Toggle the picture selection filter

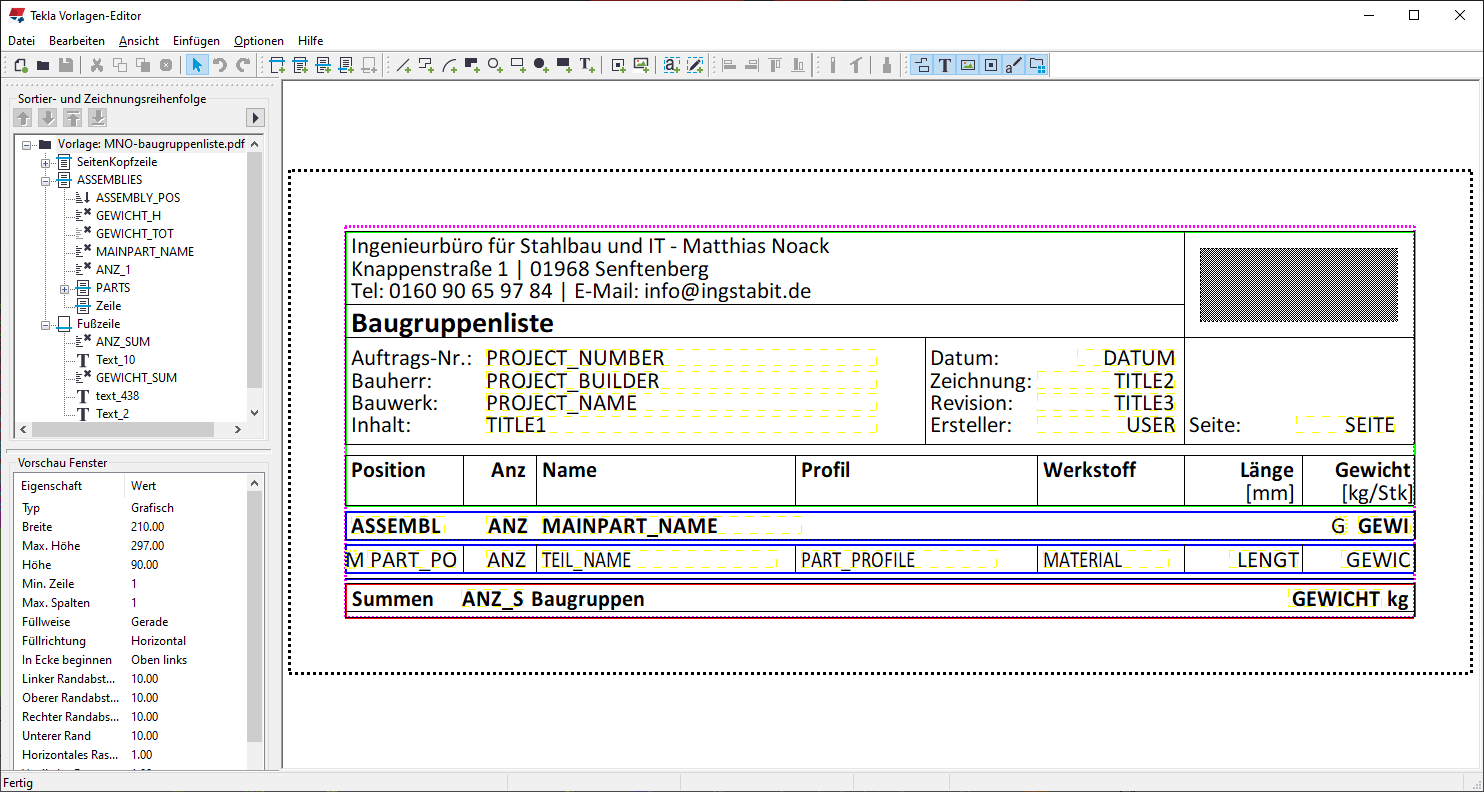[967, 65]
